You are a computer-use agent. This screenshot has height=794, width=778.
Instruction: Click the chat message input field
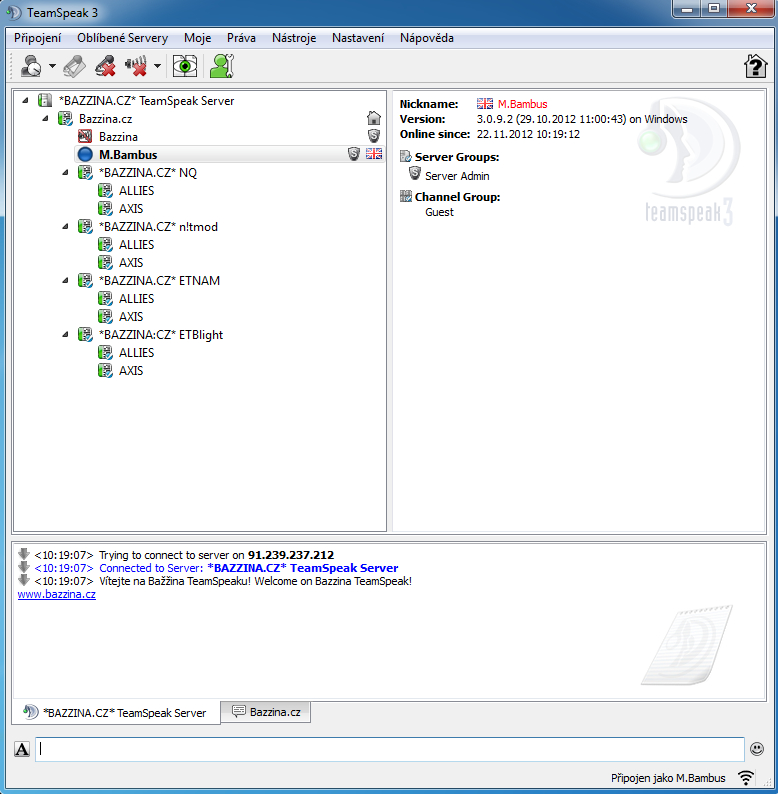(x=390, y=749)
